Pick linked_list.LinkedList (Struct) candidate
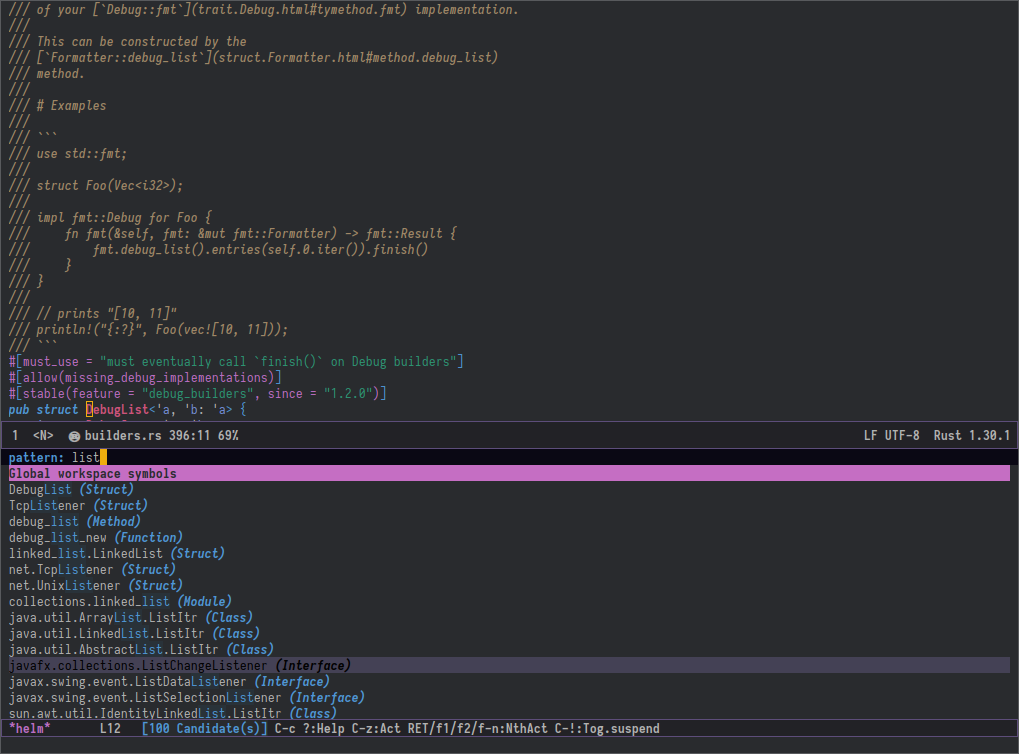Screen dimensions: 1019x754 [x=116, y=553]
